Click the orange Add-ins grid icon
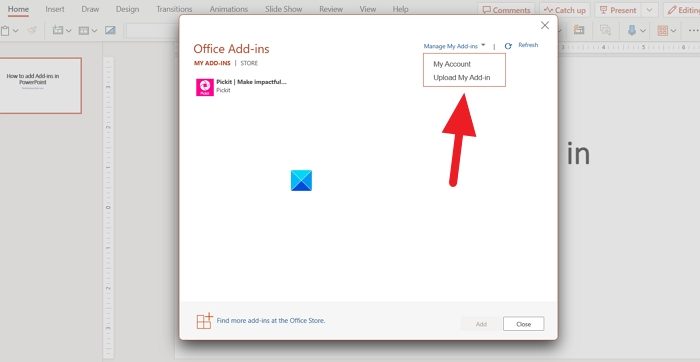700x362 pixels. (662, 30)
